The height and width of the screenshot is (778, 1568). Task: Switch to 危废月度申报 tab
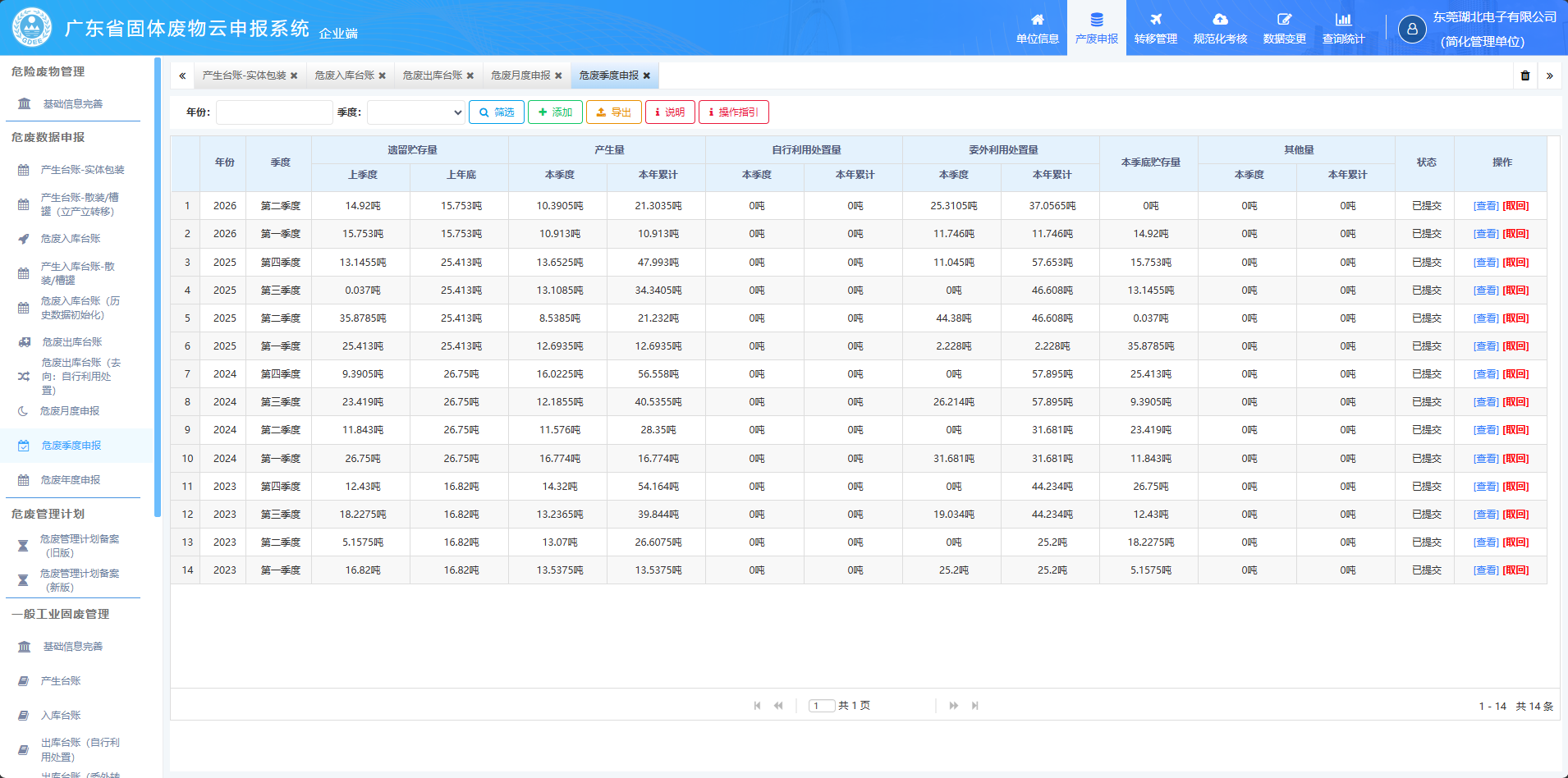click(520, 76)
